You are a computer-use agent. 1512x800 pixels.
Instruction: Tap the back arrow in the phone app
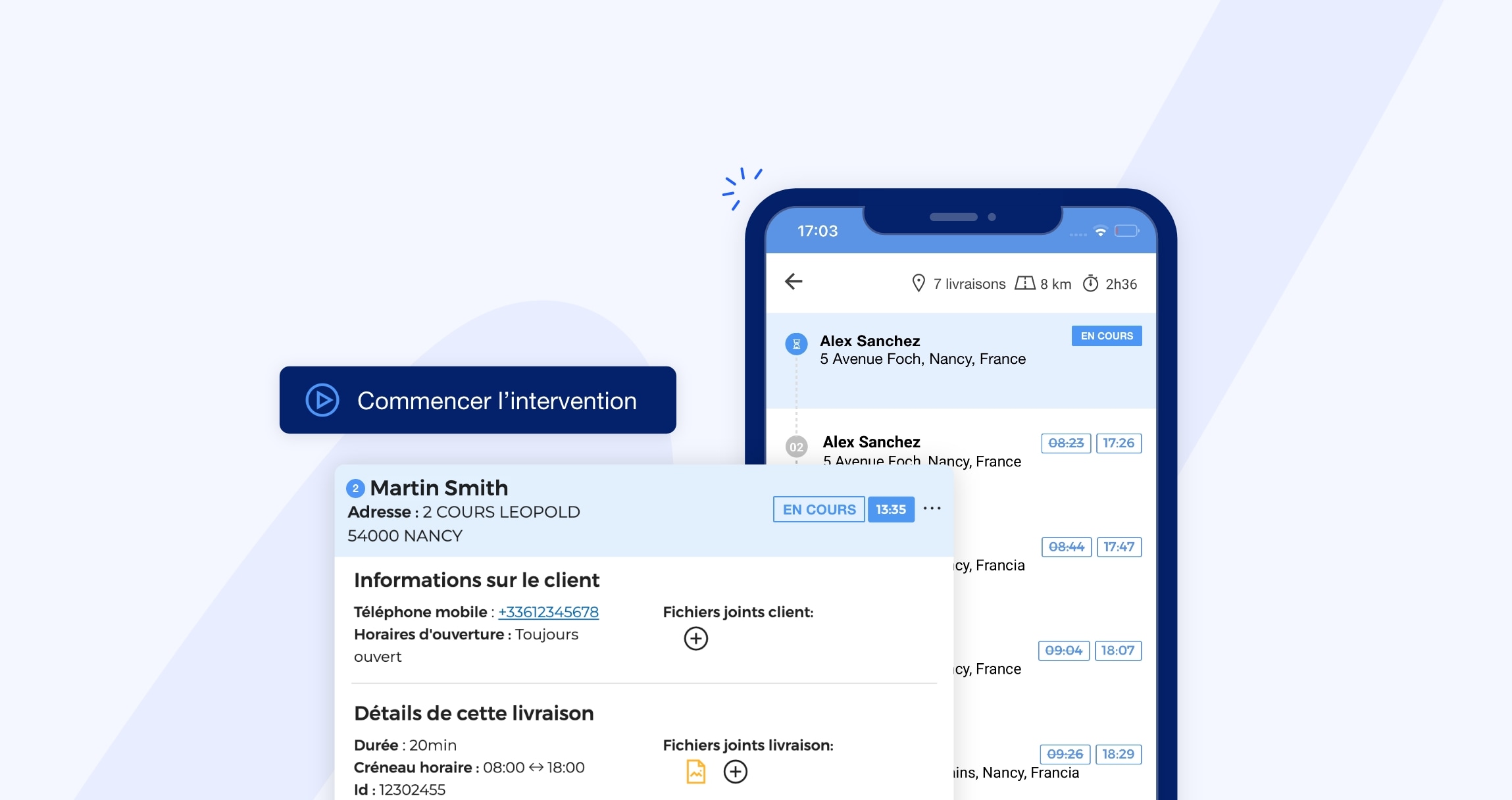[x=794, y=282]
